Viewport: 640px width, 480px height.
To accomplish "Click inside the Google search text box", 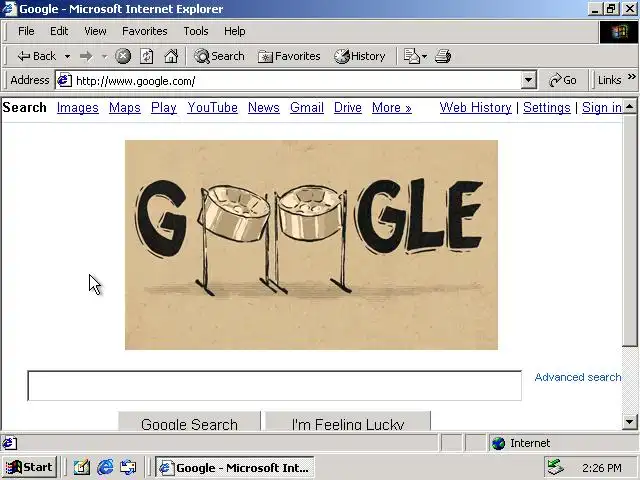I will [274, 386].
